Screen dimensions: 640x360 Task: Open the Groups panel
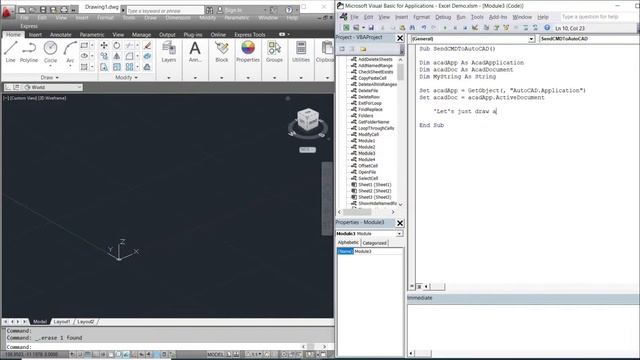point(274,52)
